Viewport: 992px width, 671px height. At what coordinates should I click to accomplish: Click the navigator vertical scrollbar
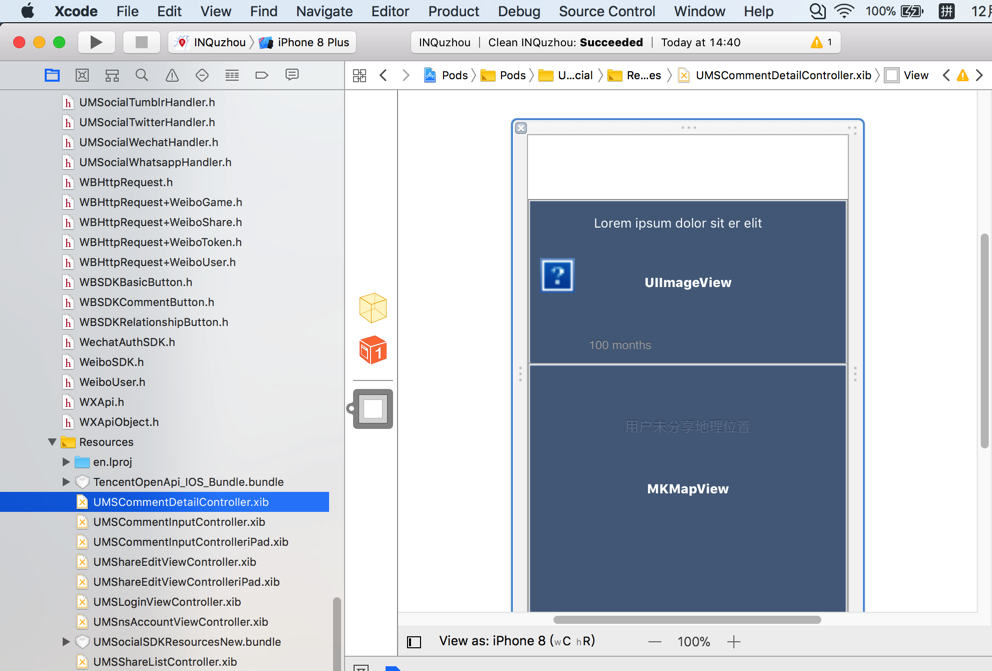click(337, 634)
